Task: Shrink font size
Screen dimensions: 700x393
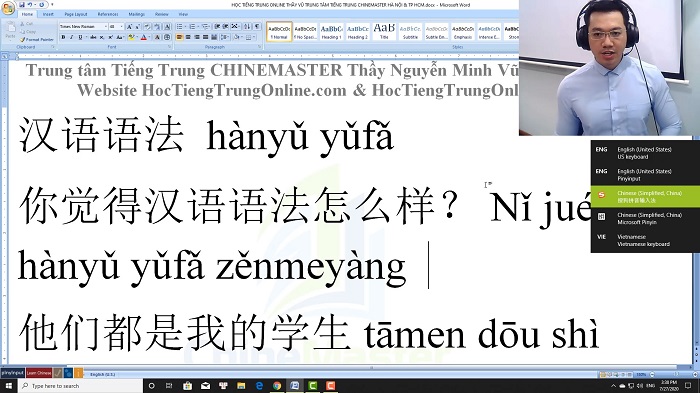Action: tap(138, 27)
